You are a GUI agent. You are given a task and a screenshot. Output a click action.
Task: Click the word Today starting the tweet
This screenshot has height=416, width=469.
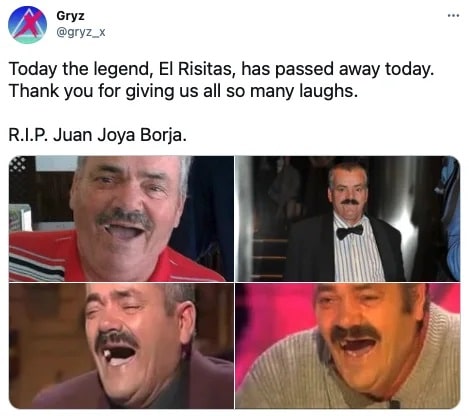tap(33, 69)
